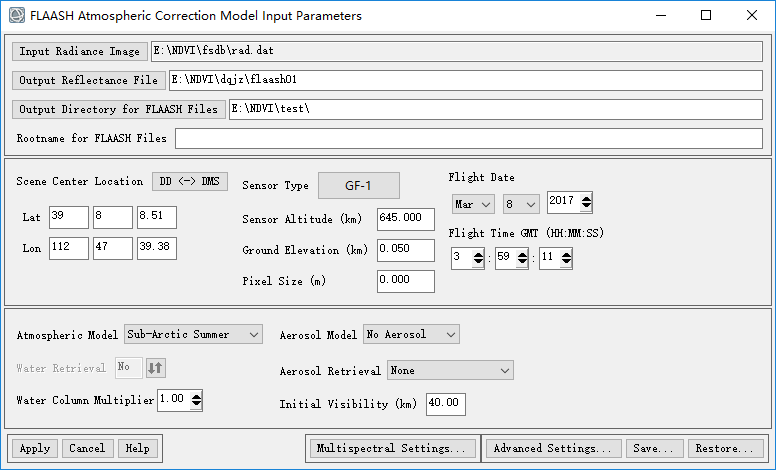Click the flight seconds stepper arrows
The height and width of the screenshot is (470, 776).
[x=566, y=258]
